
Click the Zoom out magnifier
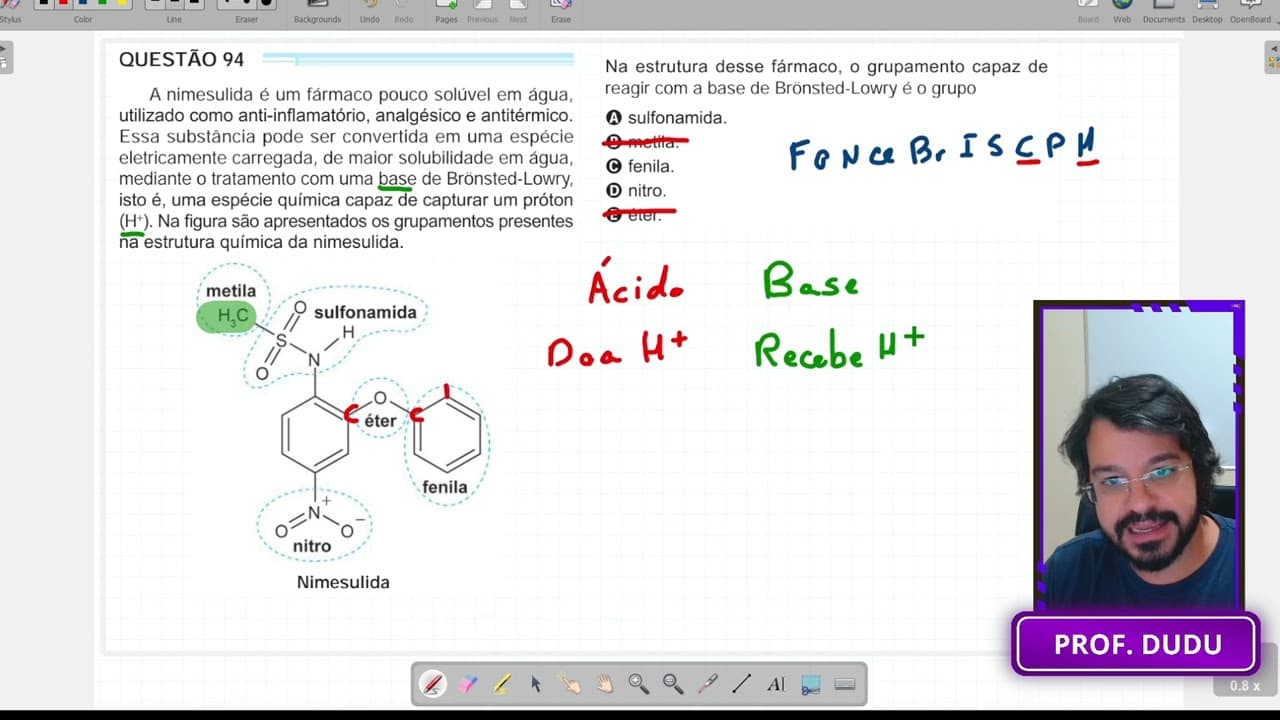[673, 684]
